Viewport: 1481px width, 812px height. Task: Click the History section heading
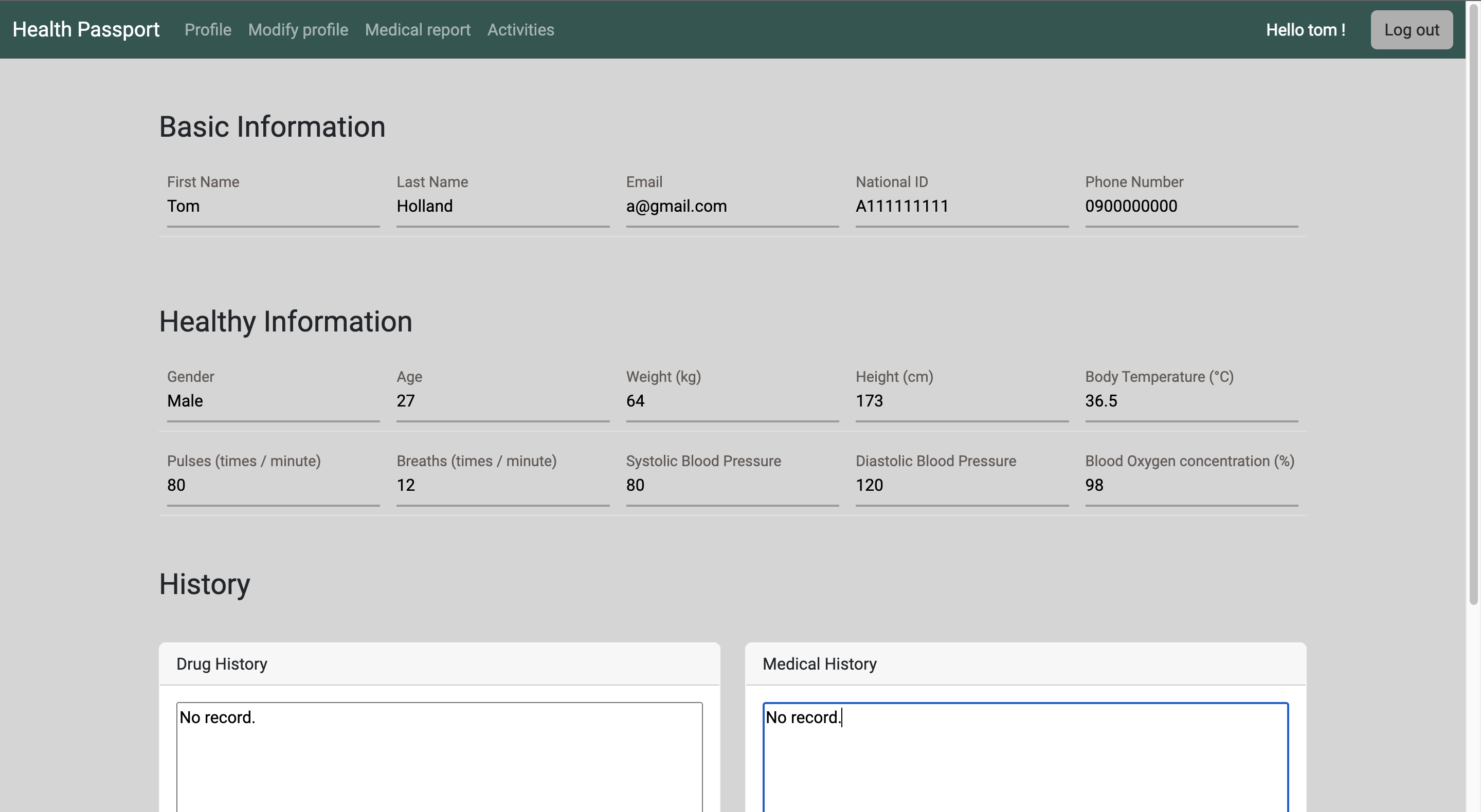tap(205, 584)
